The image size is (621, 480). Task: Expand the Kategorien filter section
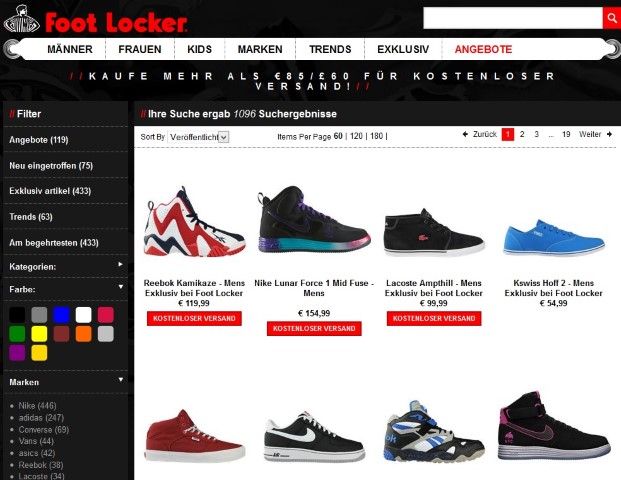(x=120, y=265)
